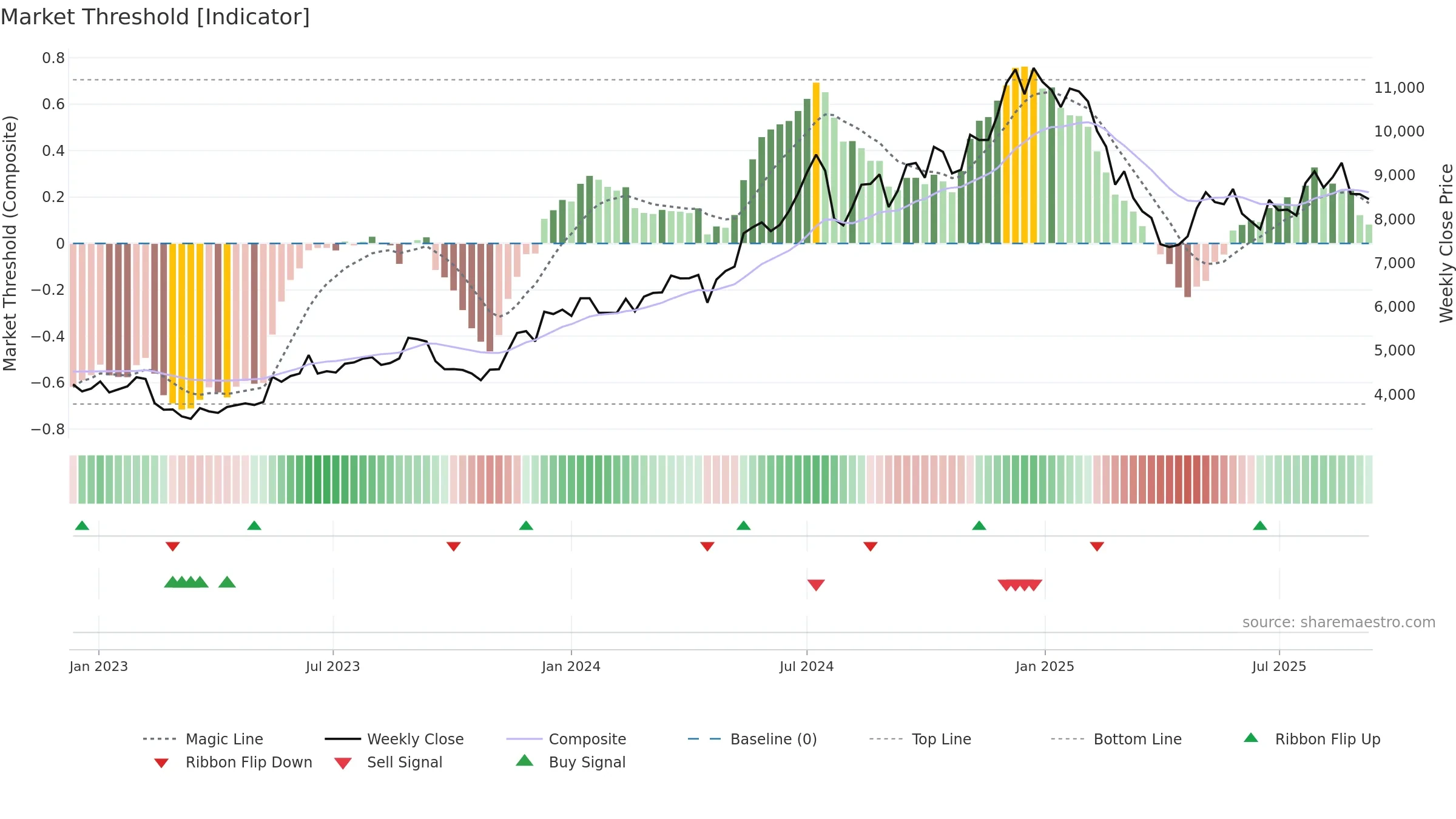Click the −0.8 tick on left axis
Screen dimensions: 1456x819
coord(47,430)
